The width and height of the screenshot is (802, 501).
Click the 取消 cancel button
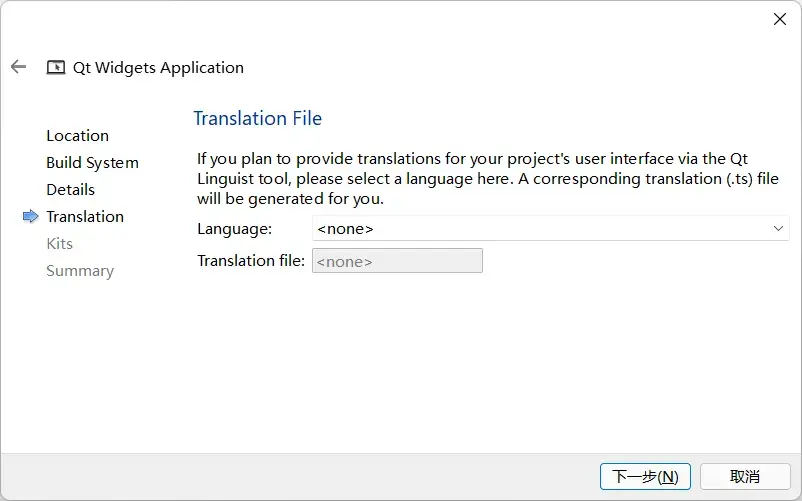[x=745, y=476]
